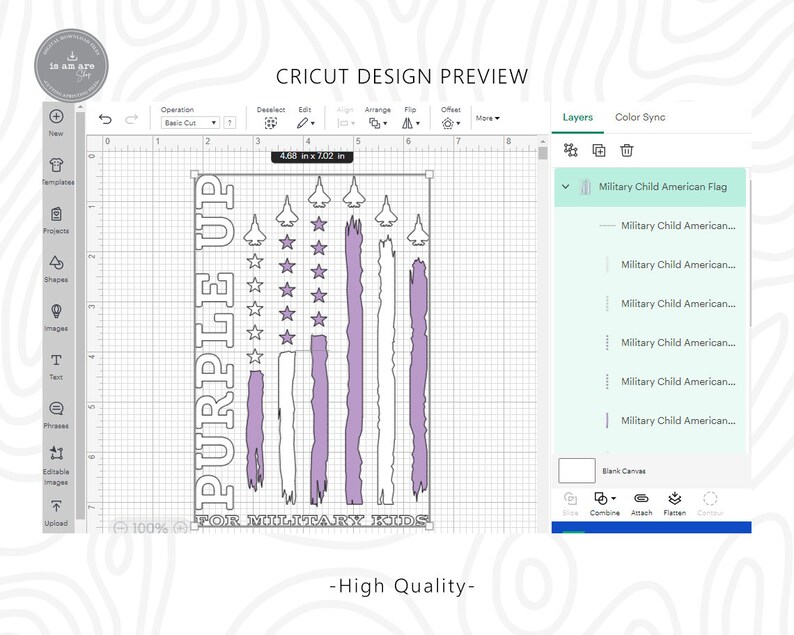Image resolution: width=794 pixels, height=635 pixels.
Task: Undo the last action
Action: click(105, 119)
